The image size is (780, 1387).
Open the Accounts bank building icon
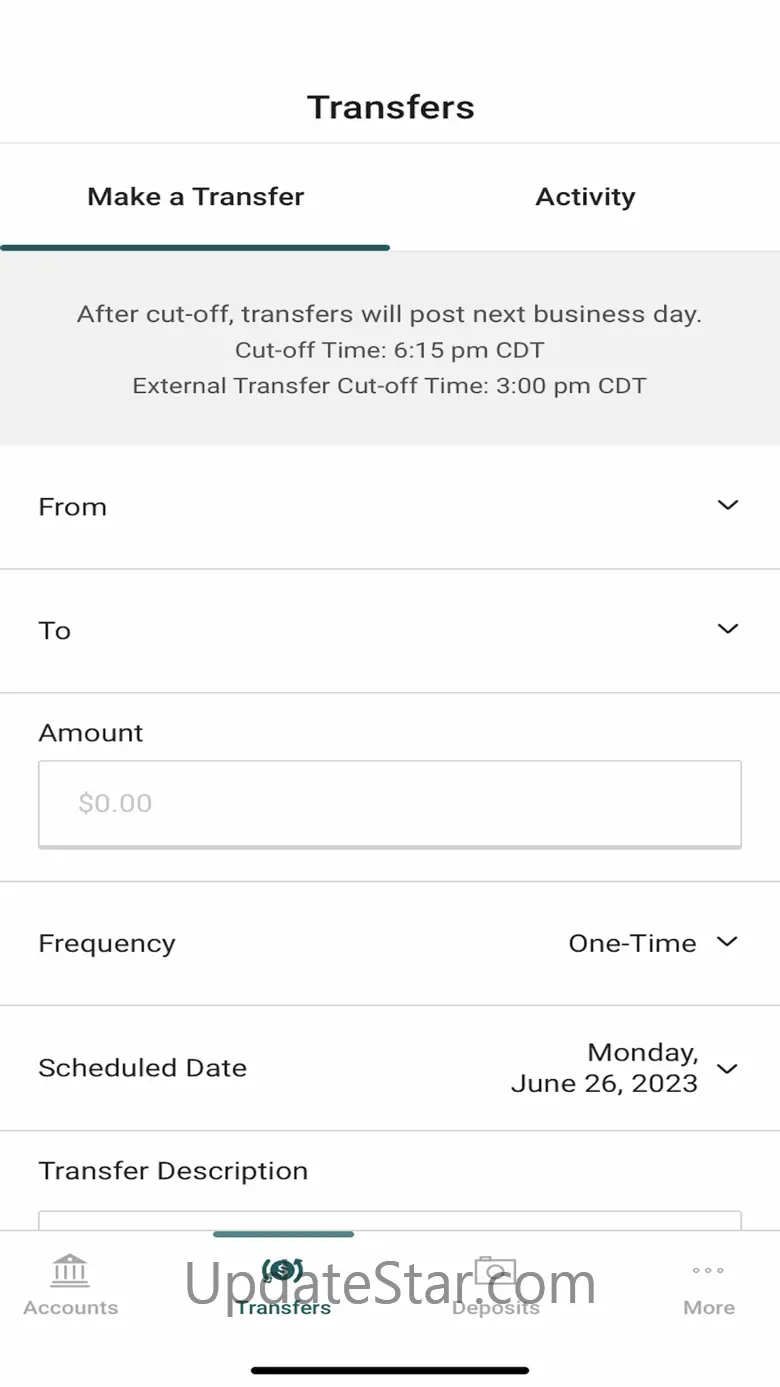(x=70, y=1270)
